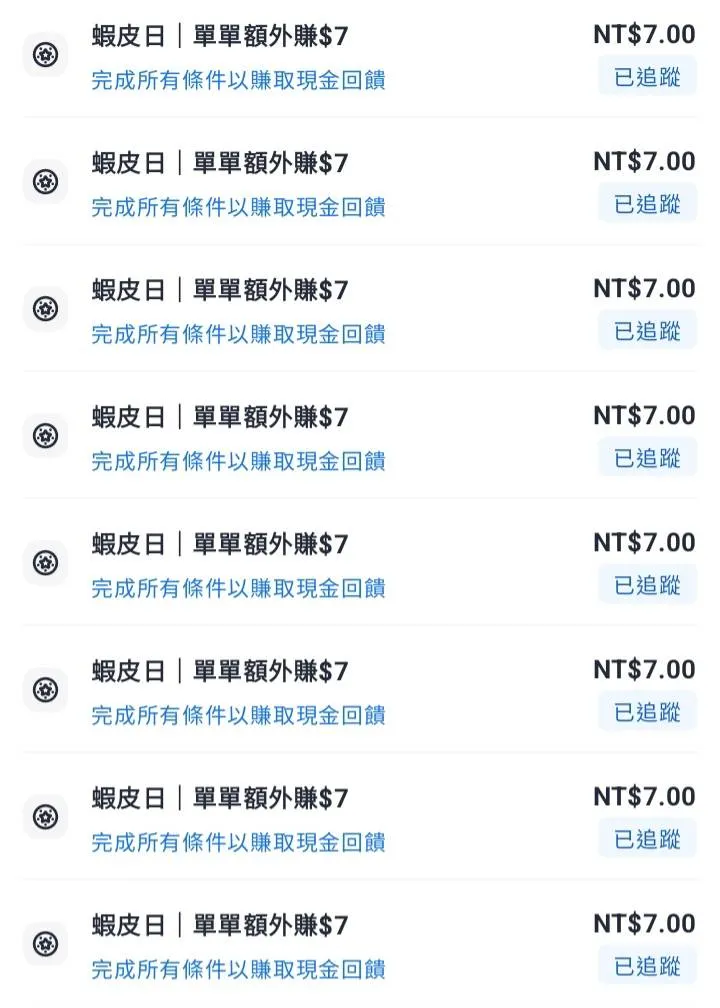Click the gear icon in the fourth row
The height and width of the screenshot is (1008, 720).
tap(45, 436)
